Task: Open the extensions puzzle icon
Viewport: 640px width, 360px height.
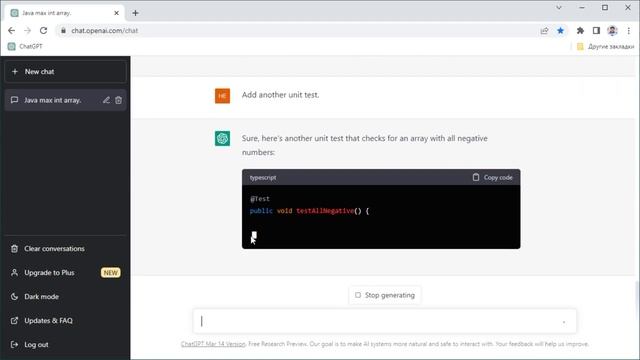Action: click(580, 31)
